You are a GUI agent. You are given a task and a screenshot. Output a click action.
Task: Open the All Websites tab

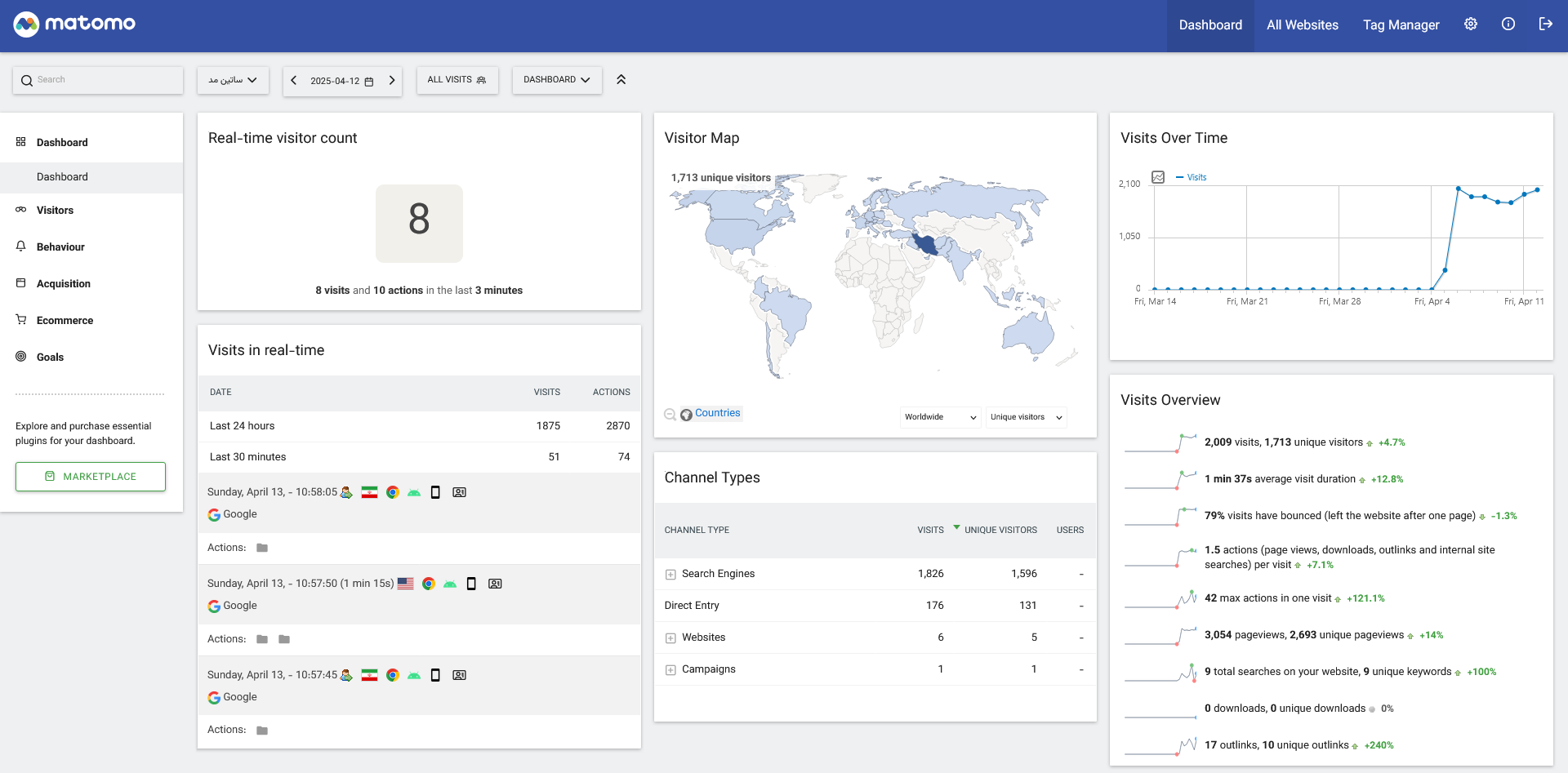1303,25
